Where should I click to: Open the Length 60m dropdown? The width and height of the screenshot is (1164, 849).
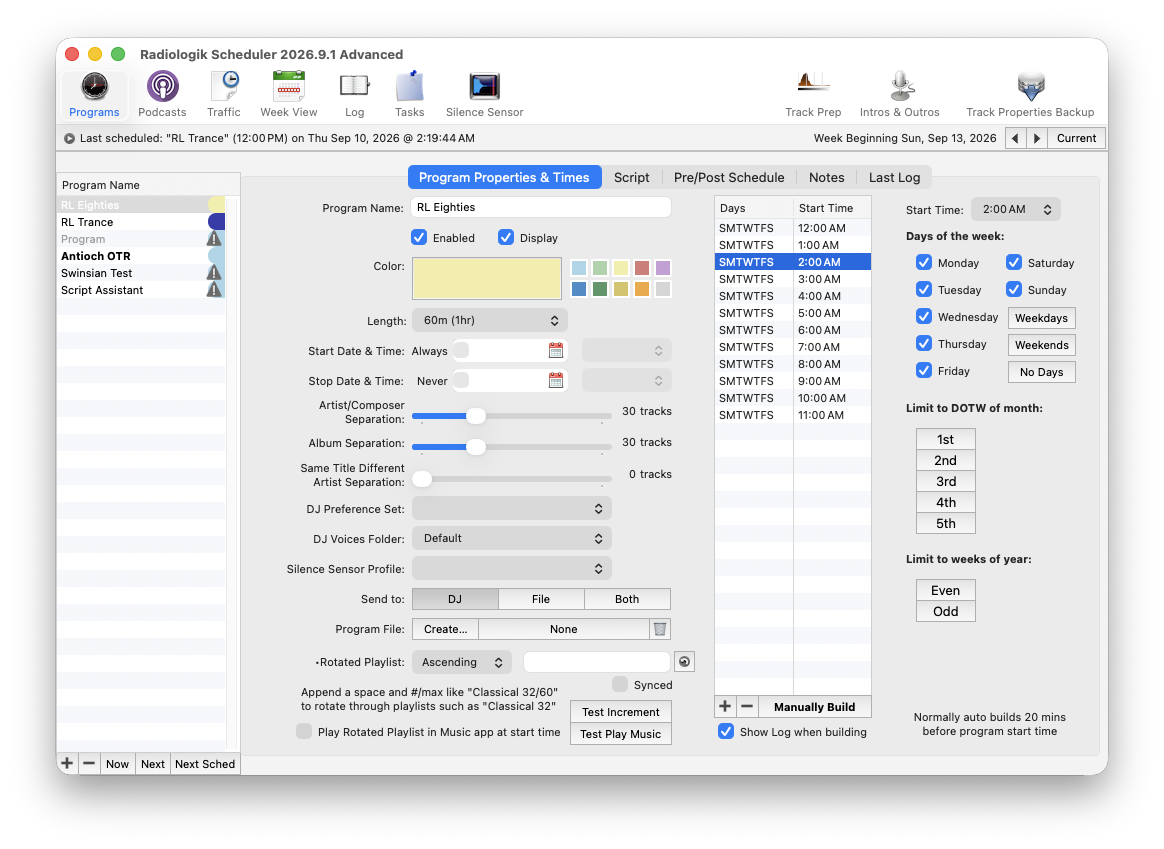click(x=489, y=321)
